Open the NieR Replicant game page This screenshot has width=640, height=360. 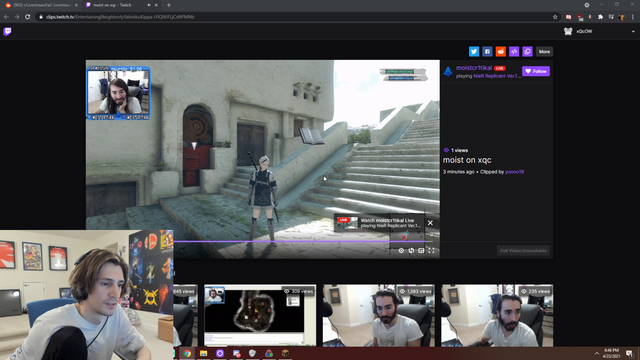pyautogui.click(x=497, y=76)
